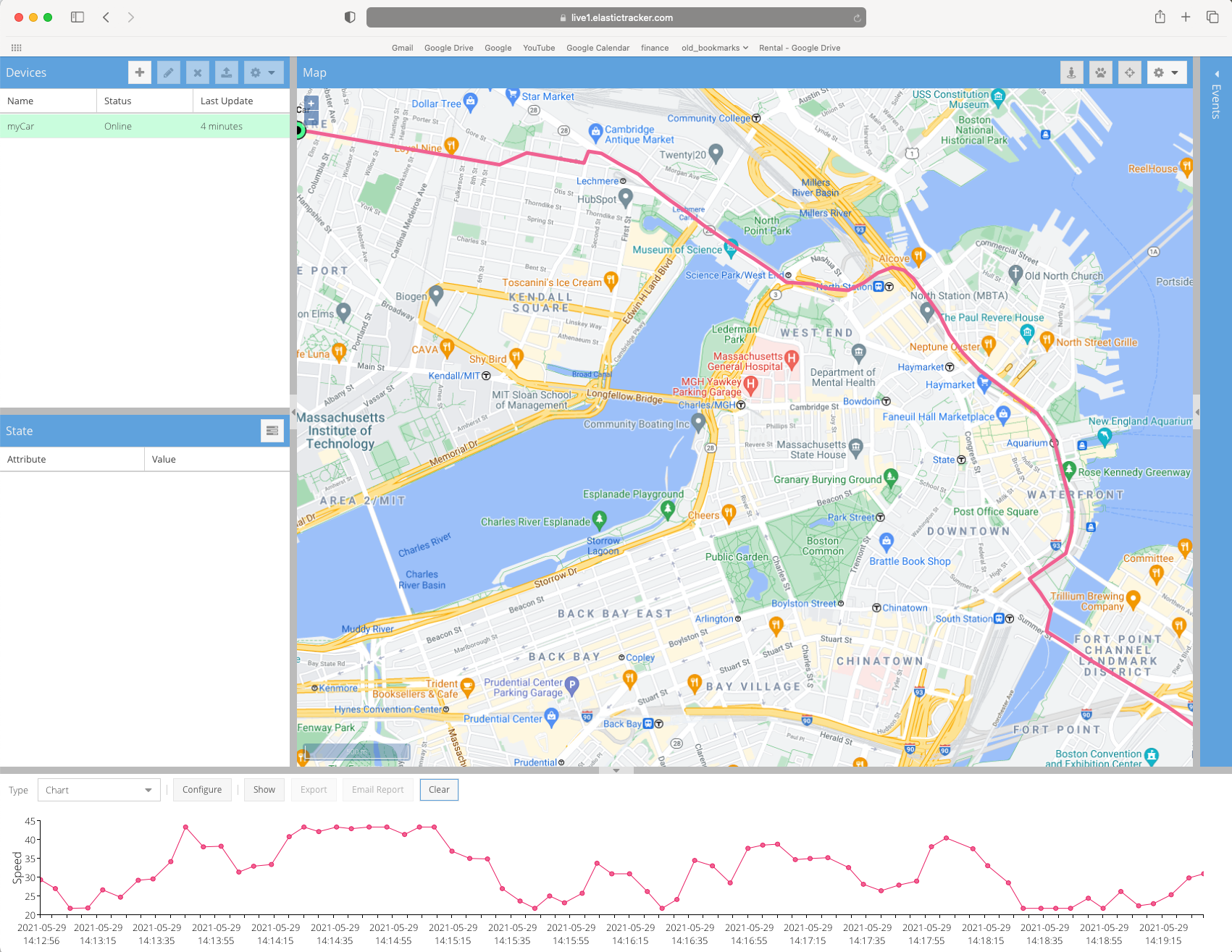Sort devices by Last Update column header

pos(240,101)
